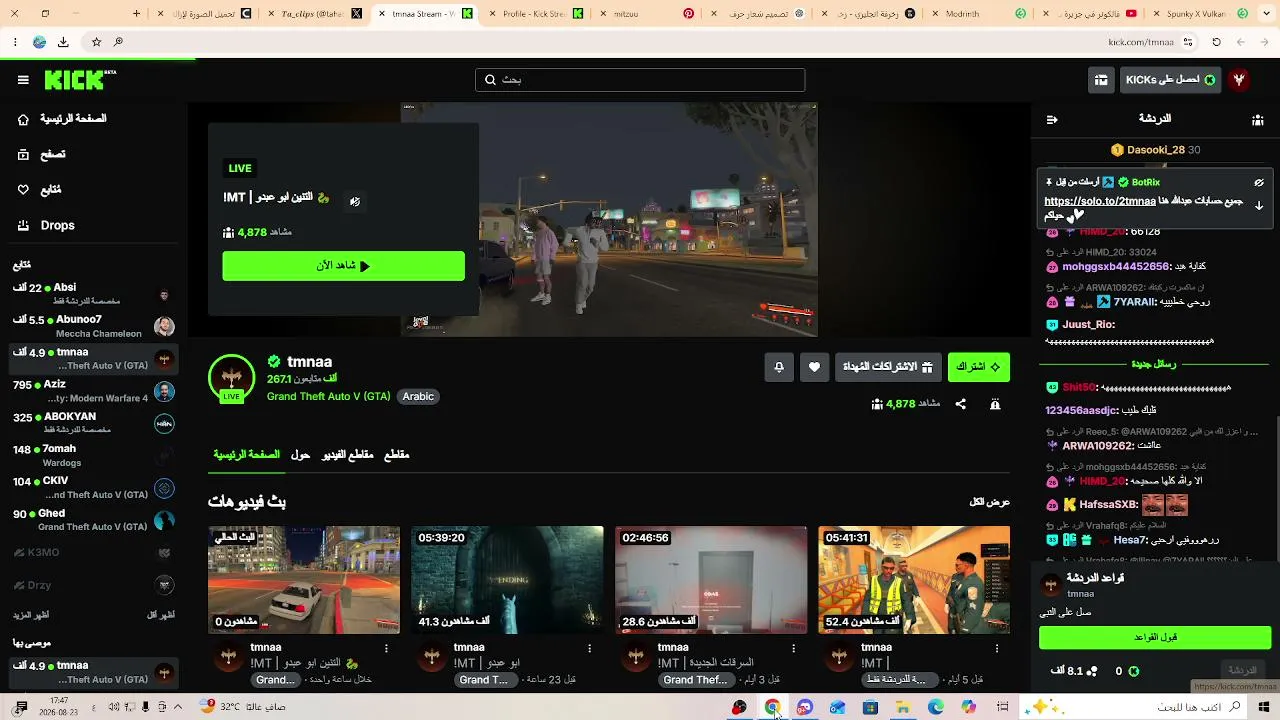Open options menu for the 05:41:31 video
The width and height of the screenshot is (1280, 720).
pos(998,648)
